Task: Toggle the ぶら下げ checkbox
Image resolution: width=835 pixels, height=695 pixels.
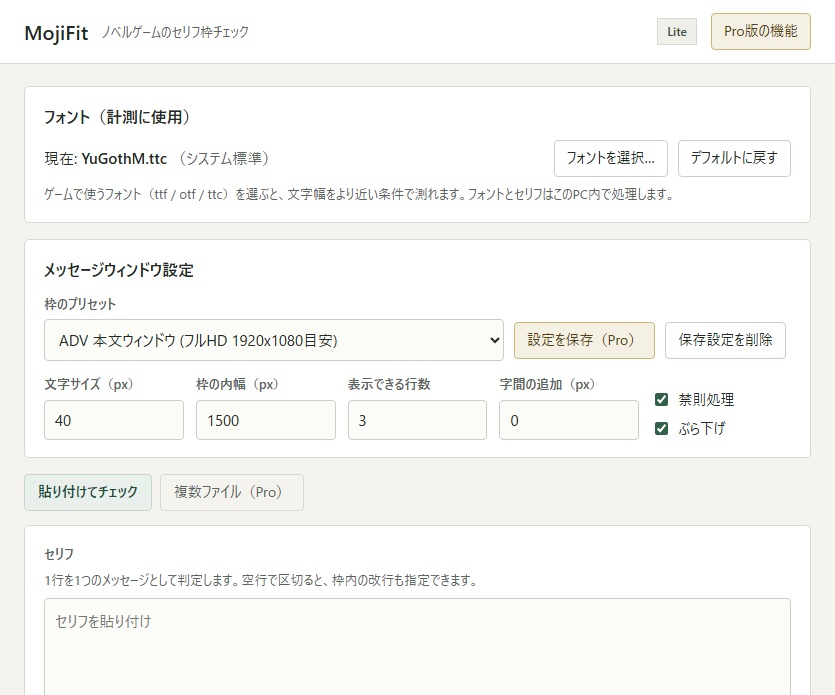Action: [661, 428]
